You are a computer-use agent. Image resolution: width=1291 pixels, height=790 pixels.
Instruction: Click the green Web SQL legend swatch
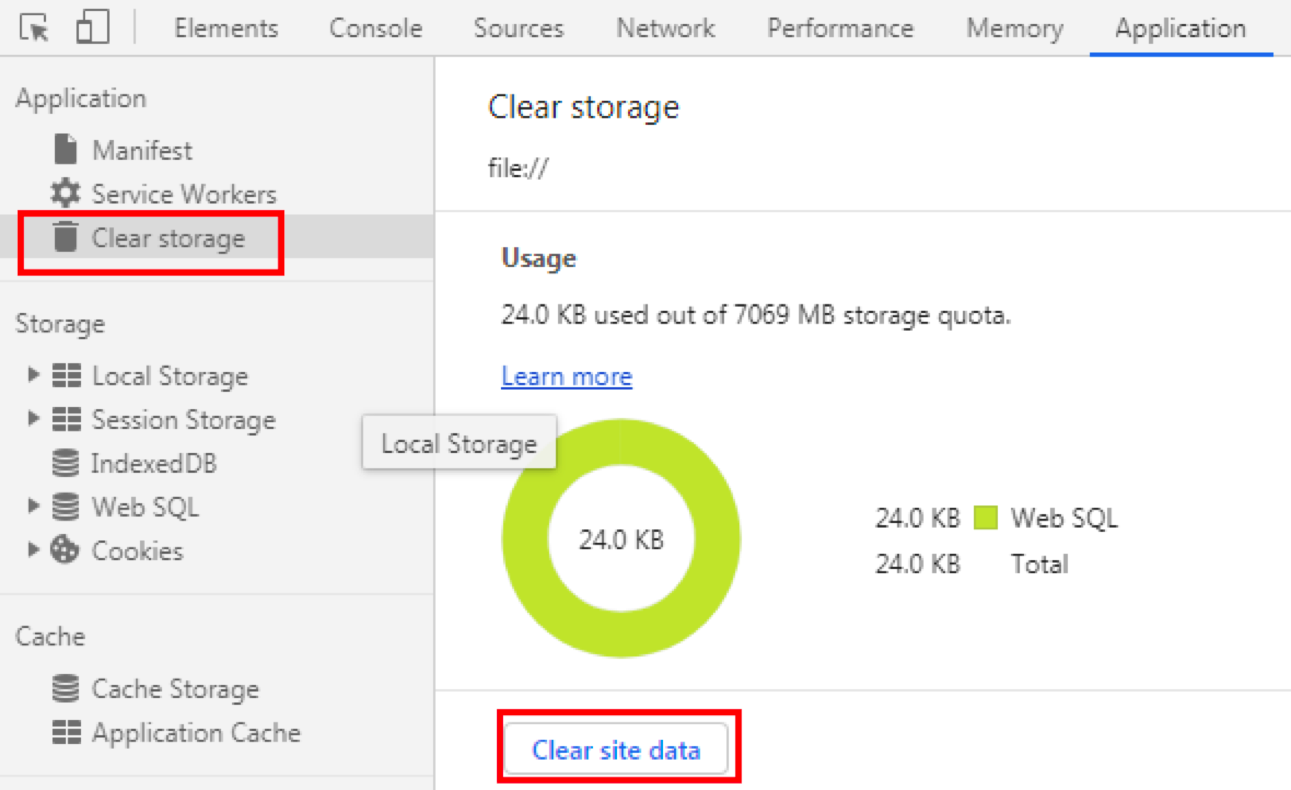tap(985, 518)
